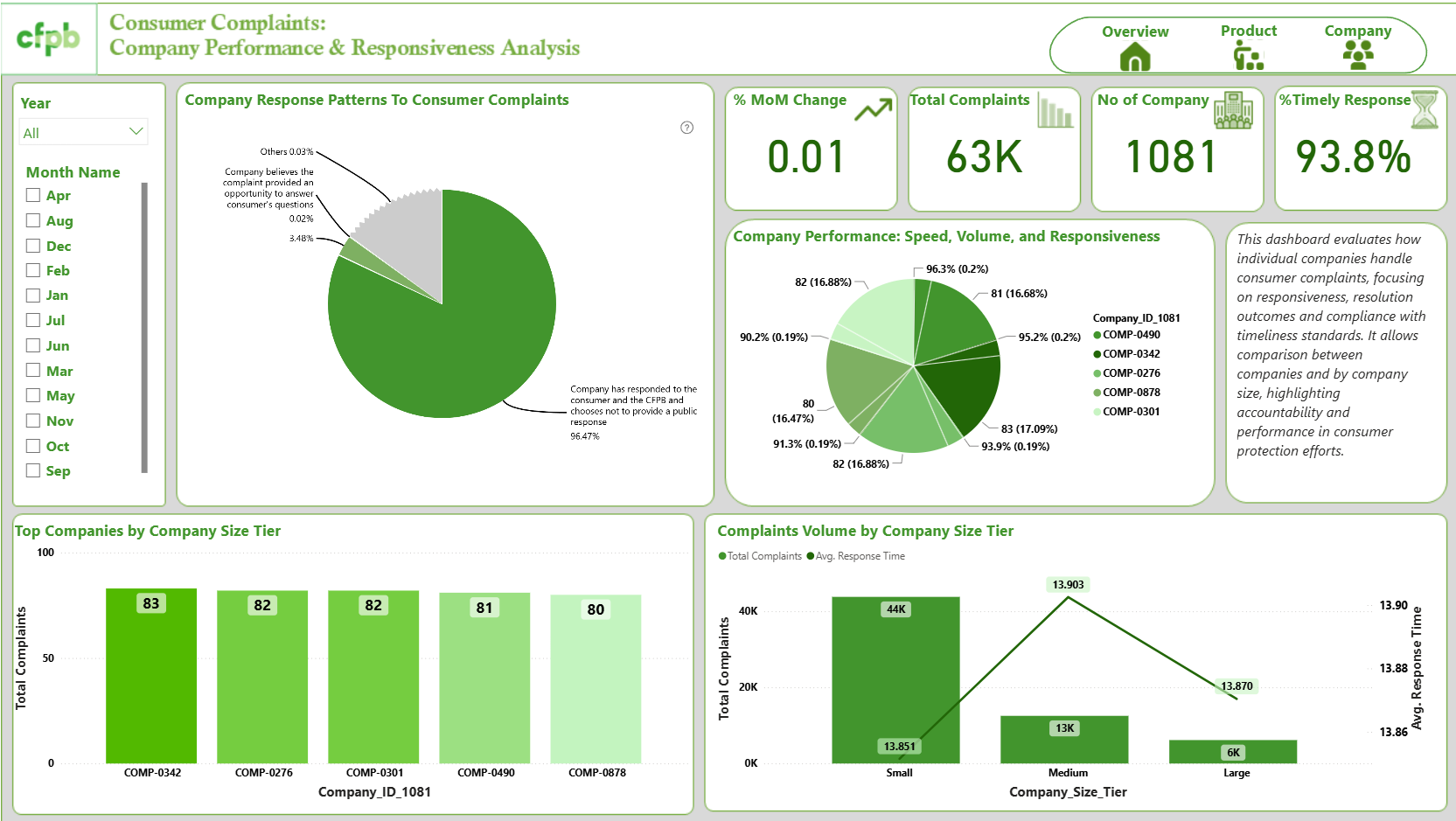Select the Medium tier bar showing 13K
The width and height of the screenshot is (1456, 821).
tap(1064, 740)
